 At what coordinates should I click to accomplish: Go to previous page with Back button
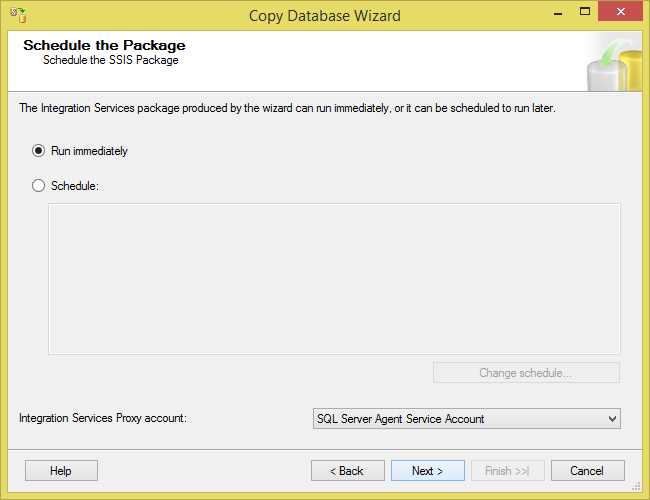coord(345,470)
